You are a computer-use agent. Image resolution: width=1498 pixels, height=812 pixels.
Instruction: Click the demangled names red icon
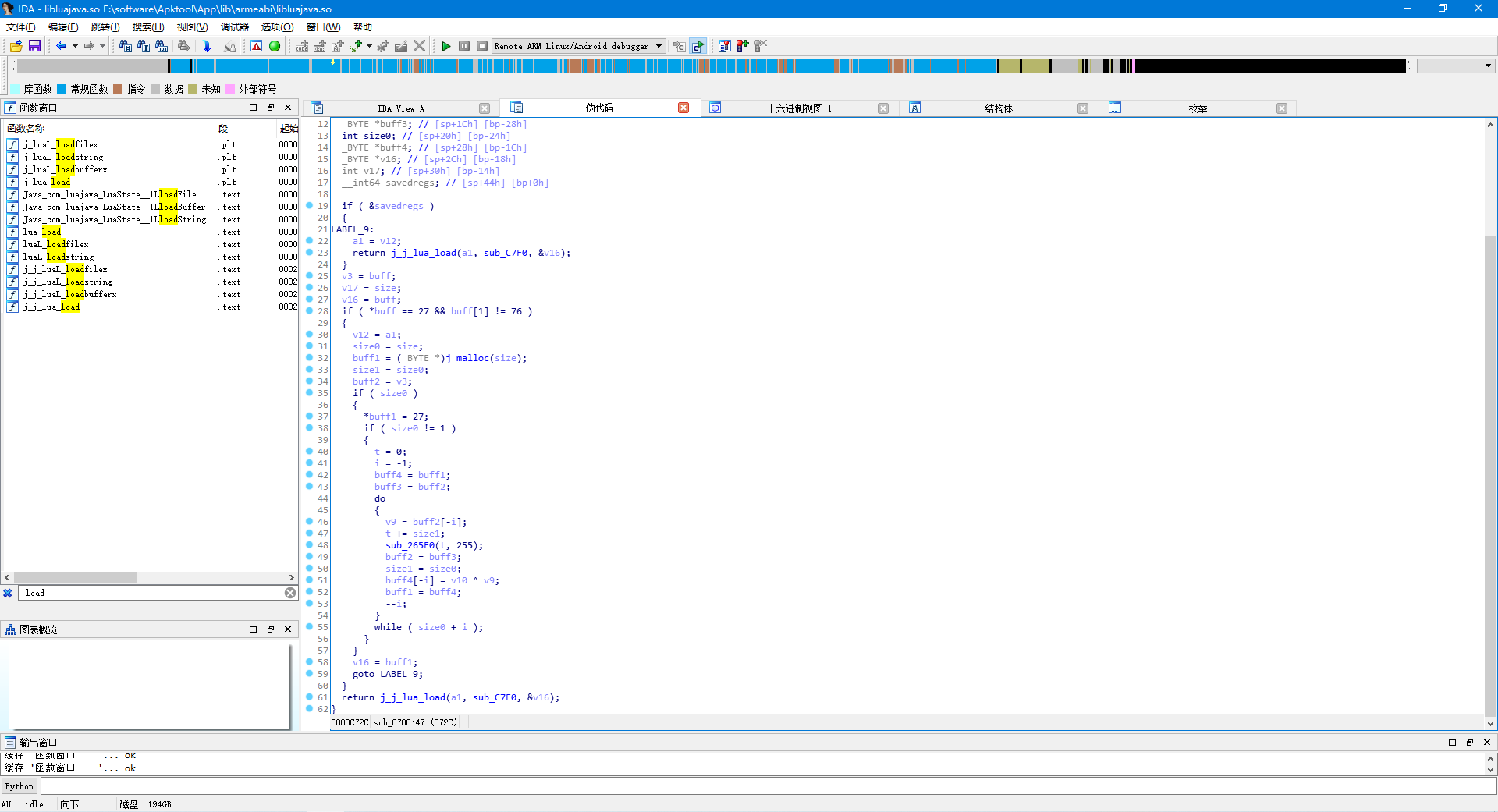[x=255, y=46]
